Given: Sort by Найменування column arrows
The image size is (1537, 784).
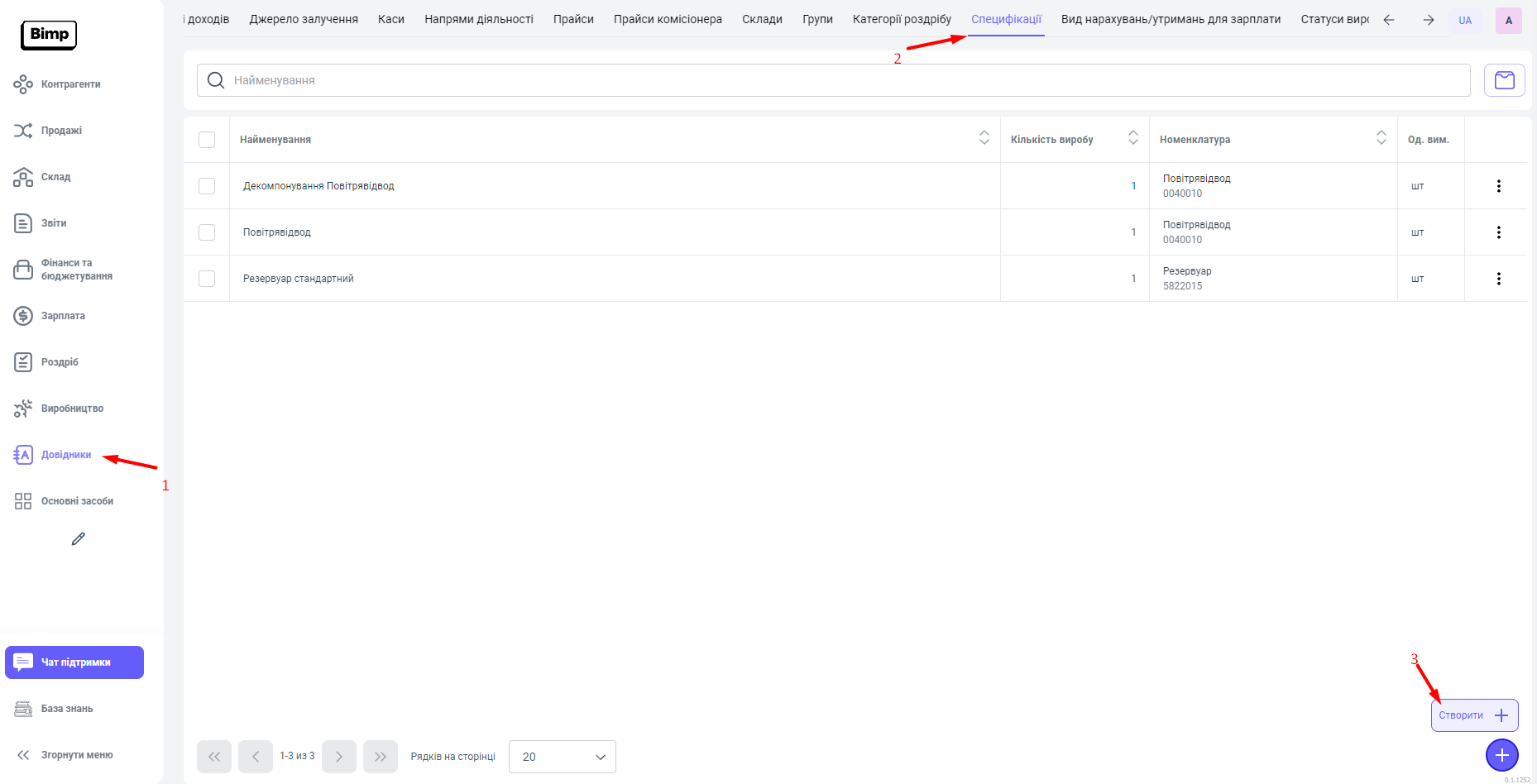Looking at the screenshot, I should (x=984, y=138).
